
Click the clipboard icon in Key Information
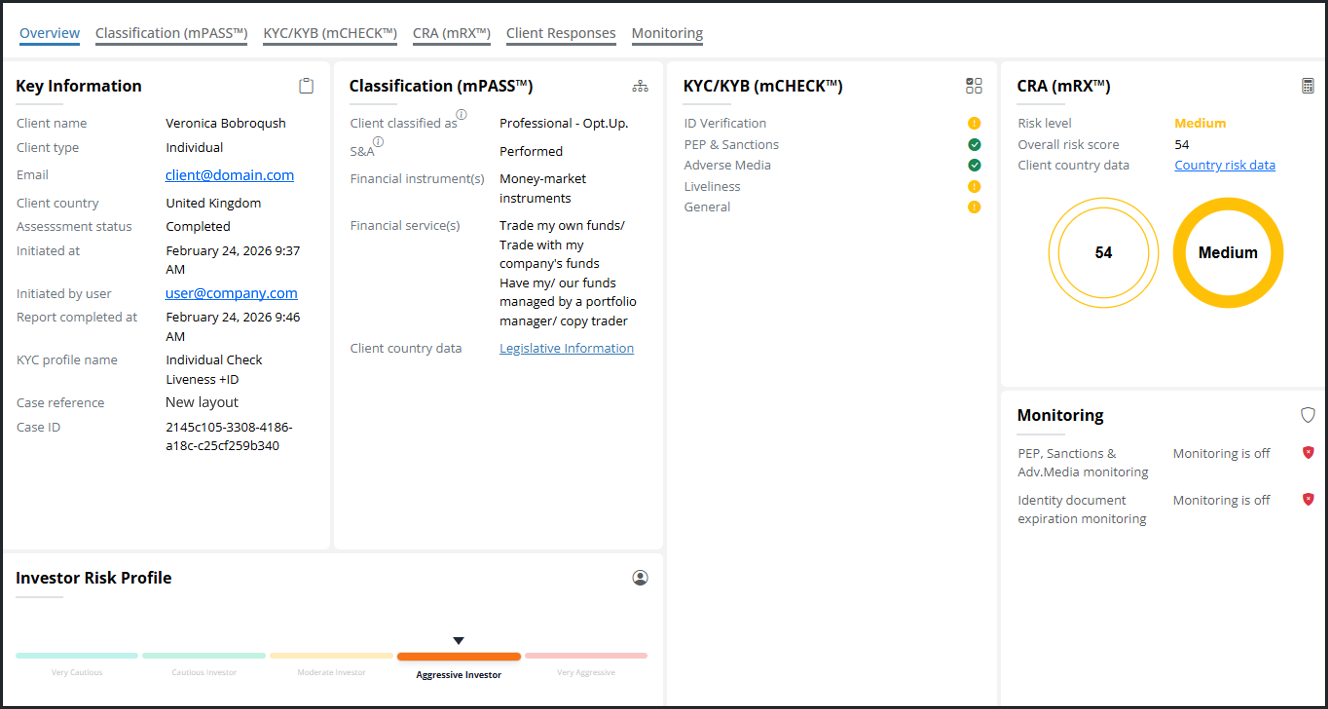[306, 86]
